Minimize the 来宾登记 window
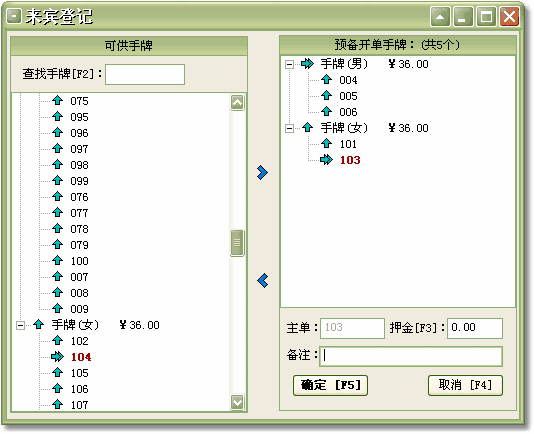This screenshot has height=434, width=534. pos(463,16)
